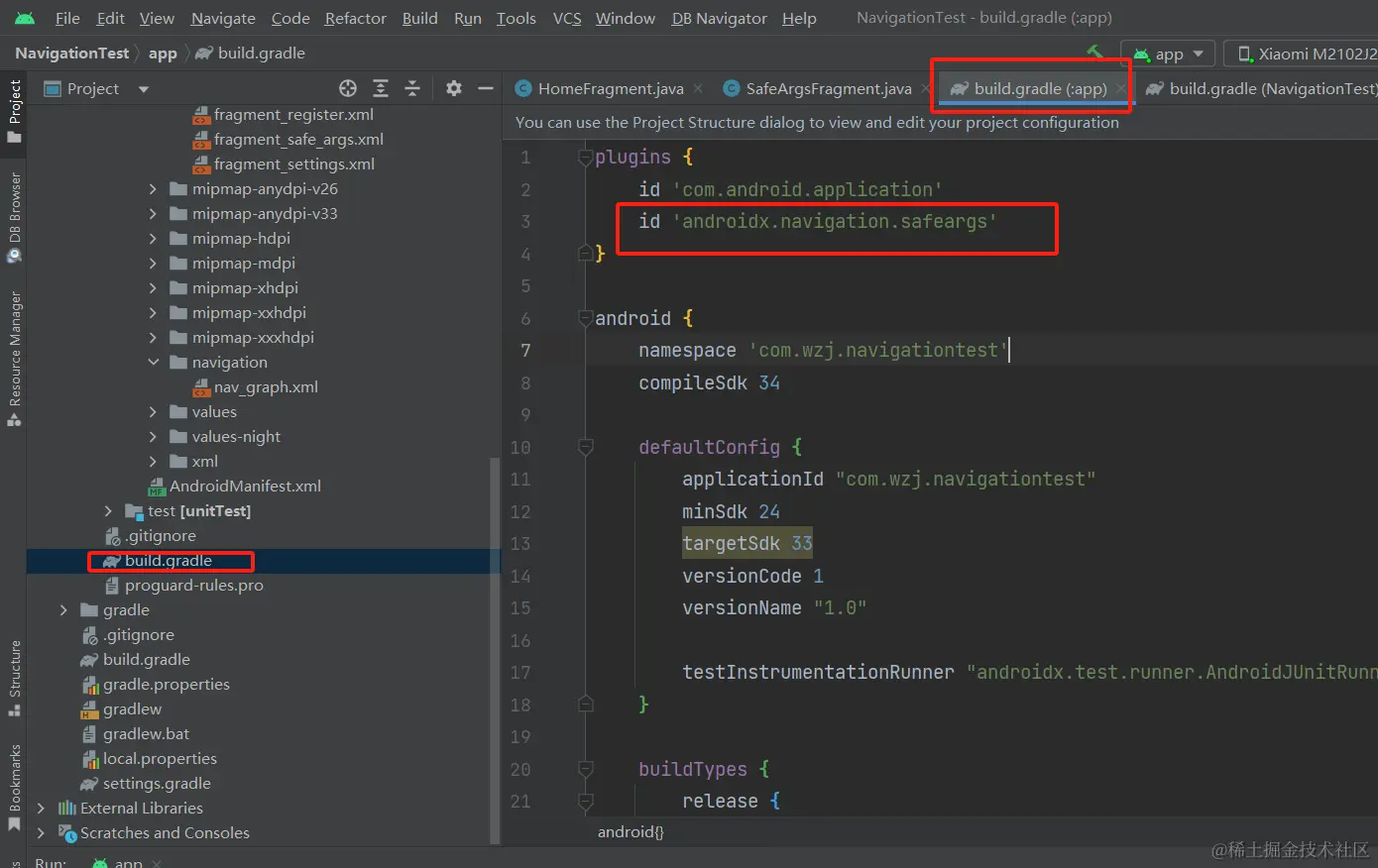Open the Refactor menu
This screenshot has height=868, width=1378.
356,18
